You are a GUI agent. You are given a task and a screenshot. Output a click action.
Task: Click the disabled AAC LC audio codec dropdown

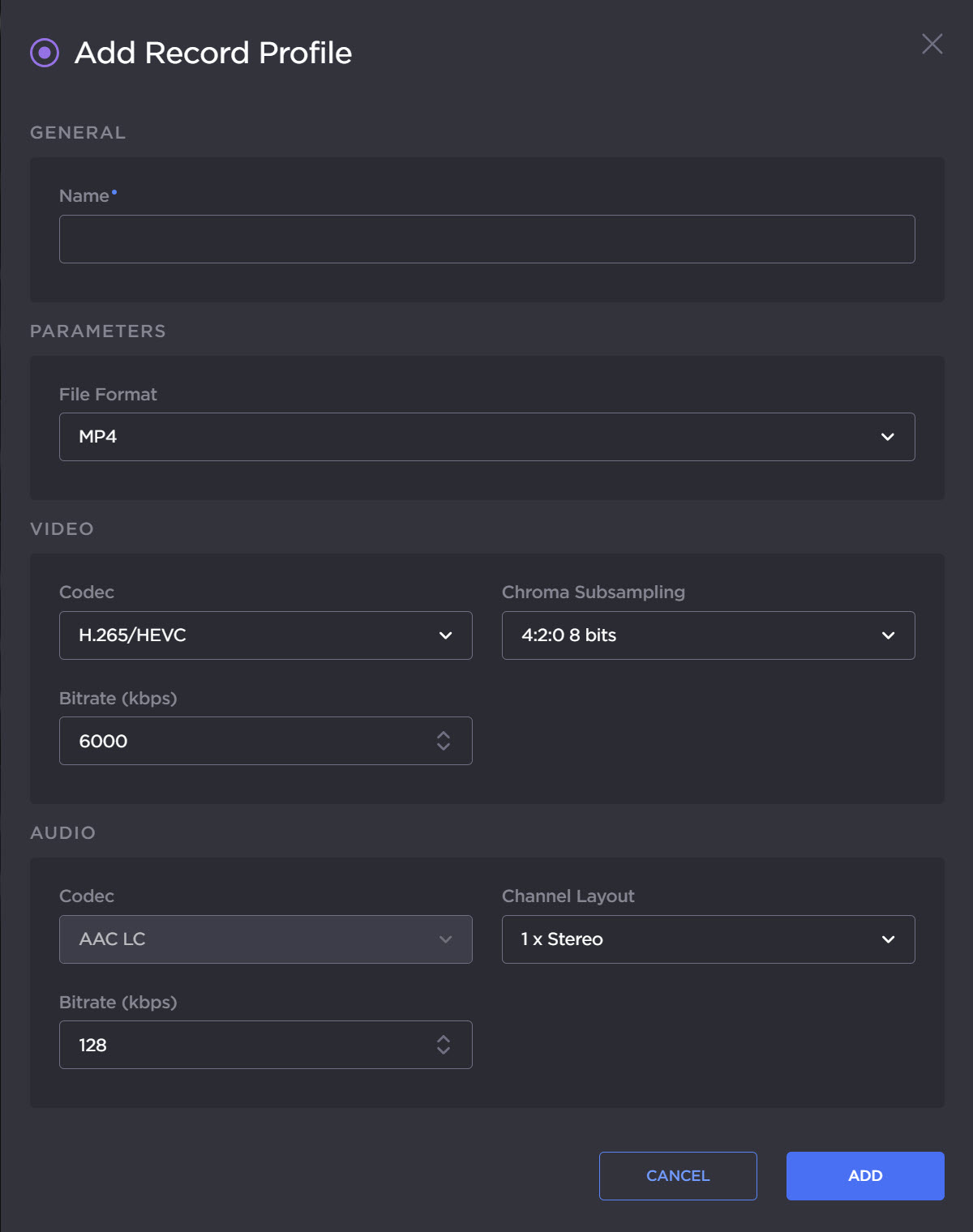tap(266, 939)
